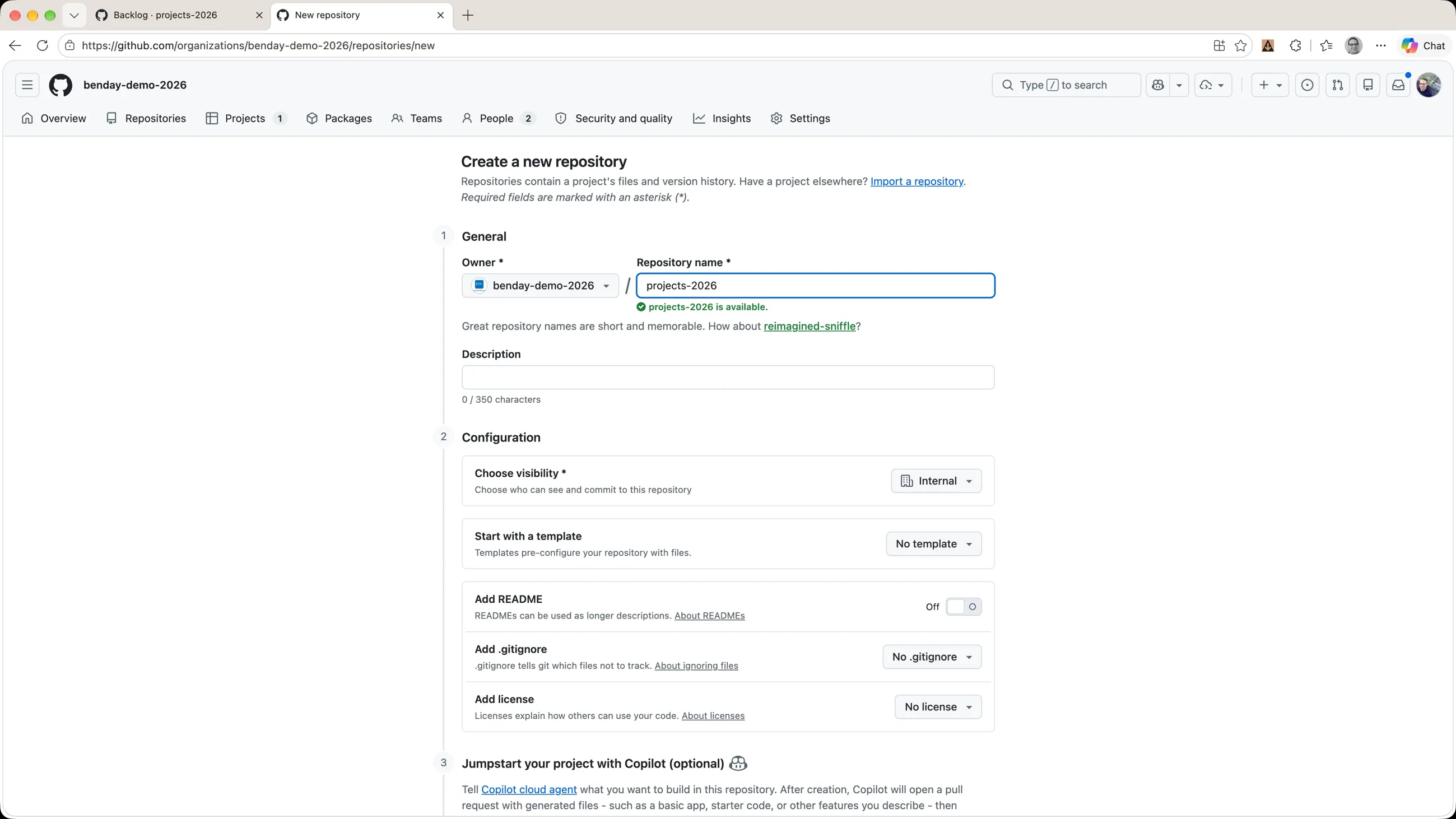
Task: View issues icon in header
Action: pos(1308,85)
